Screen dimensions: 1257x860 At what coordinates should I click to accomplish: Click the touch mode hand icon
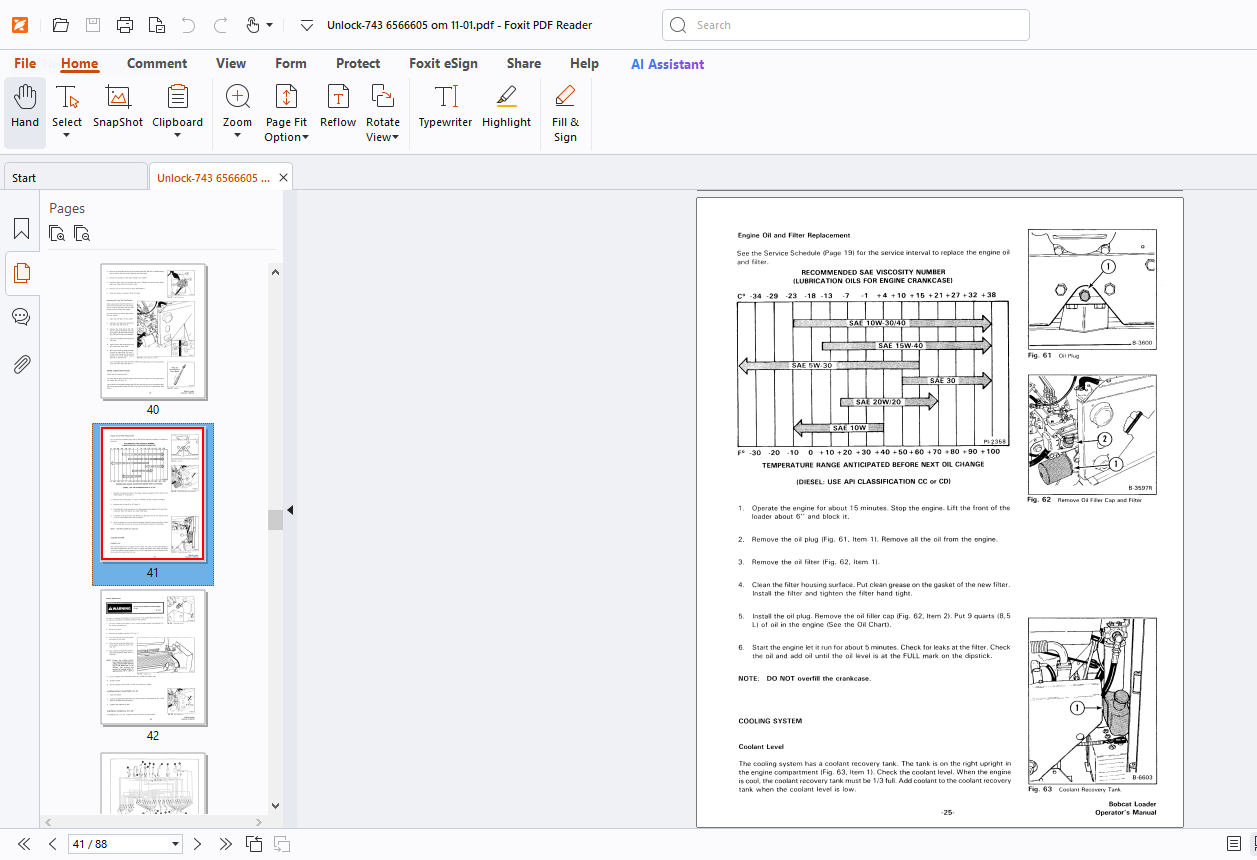pos(252,25)
